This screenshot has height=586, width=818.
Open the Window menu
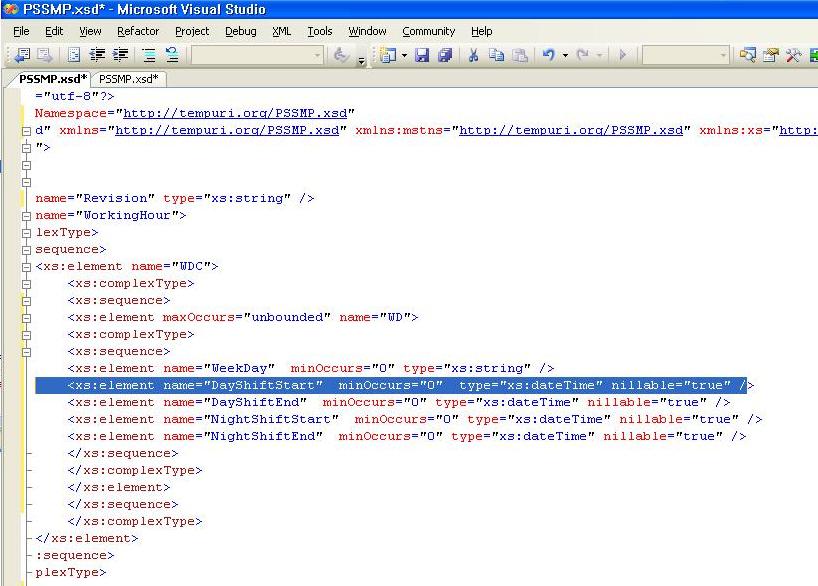click(x=367, y=31)
